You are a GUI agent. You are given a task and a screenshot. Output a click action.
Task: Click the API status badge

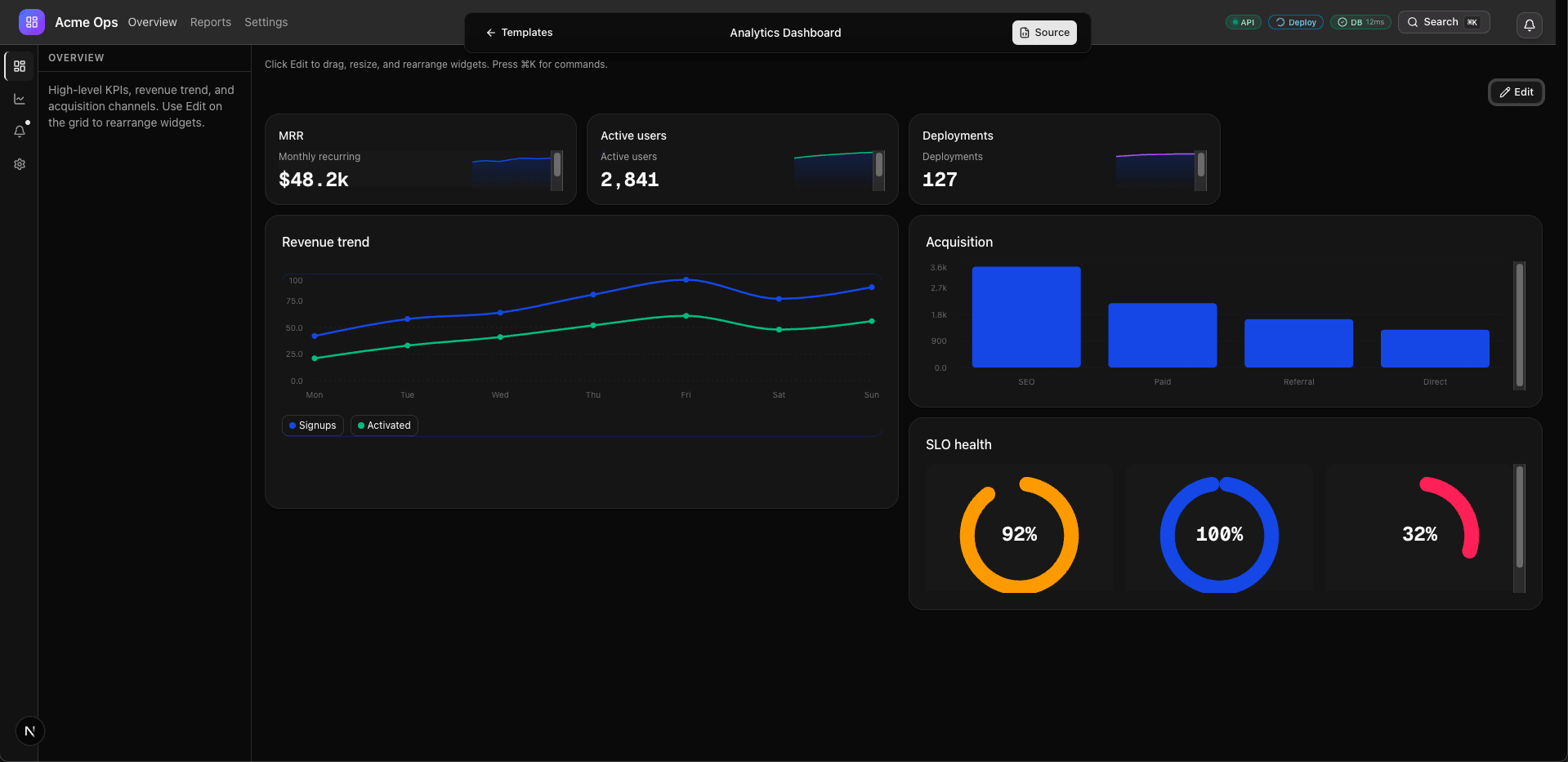pyautogui.click(x=1244, y=22)
